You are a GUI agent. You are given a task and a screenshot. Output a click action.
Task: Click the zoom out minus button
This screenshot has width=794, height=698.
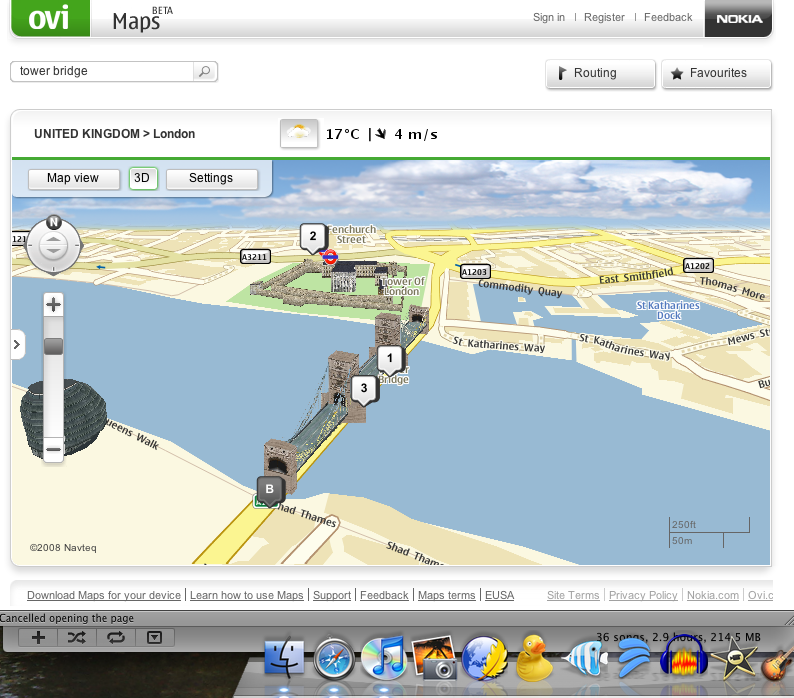(53, 449)
